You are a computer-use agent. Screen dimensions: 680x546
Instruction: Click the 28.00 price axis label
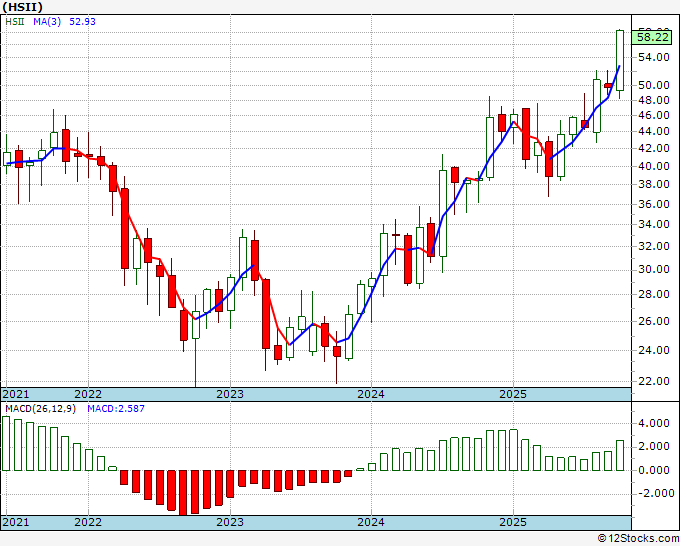pyautogui.click(x=653, y=294)
